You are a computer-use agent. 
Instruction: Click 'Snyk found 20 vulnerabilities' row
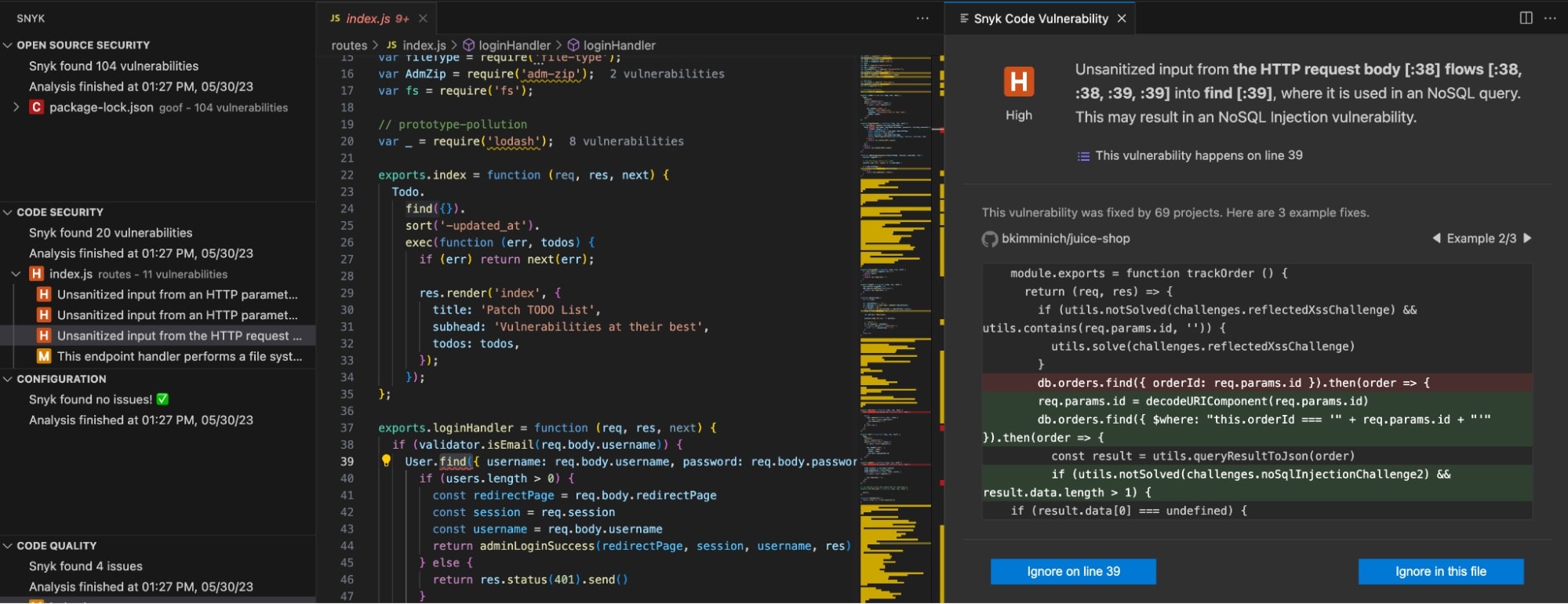coord(158,233)
